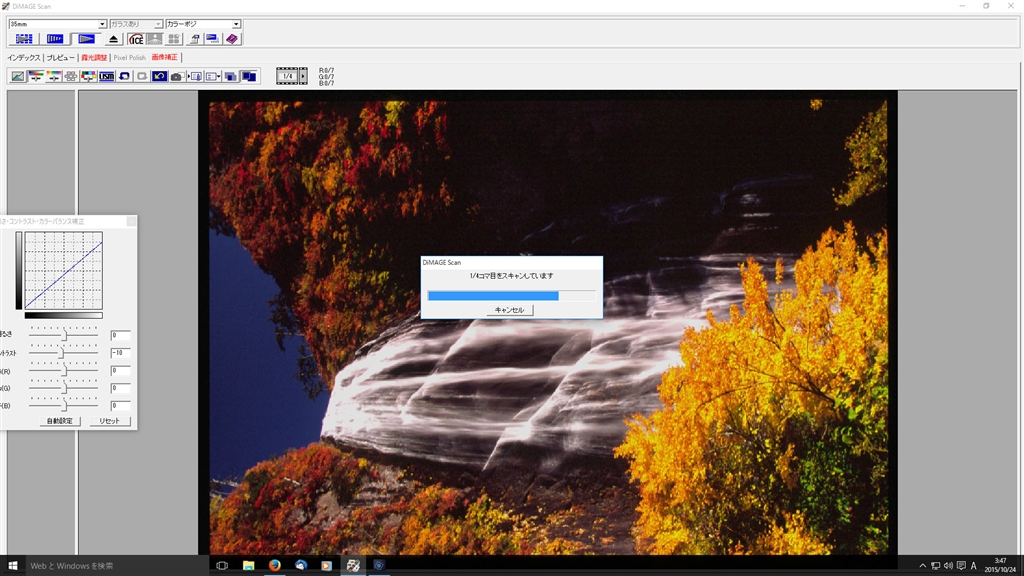Adjust the brightness slider in correction panel
The height and width of the screenshot is (576, 1024).
click(63, 335)
